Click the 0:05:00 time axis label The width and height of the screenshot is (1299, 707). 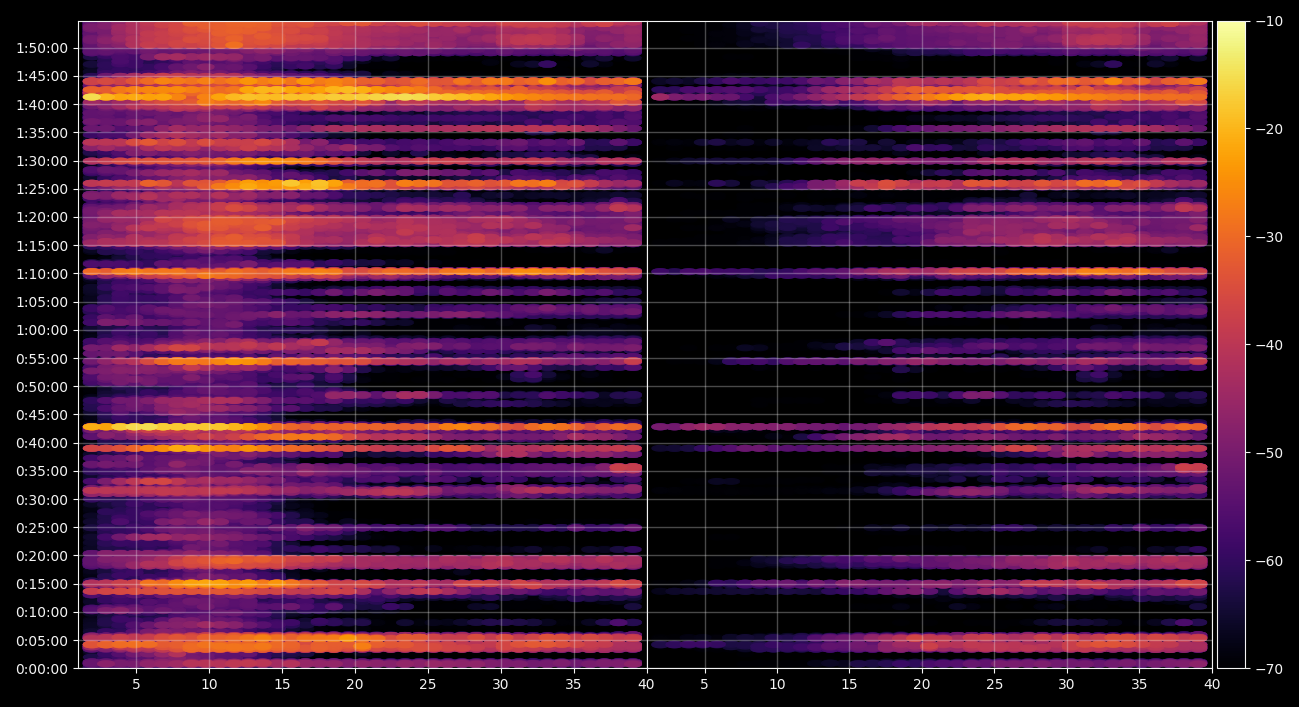click(x=41, y=641)
